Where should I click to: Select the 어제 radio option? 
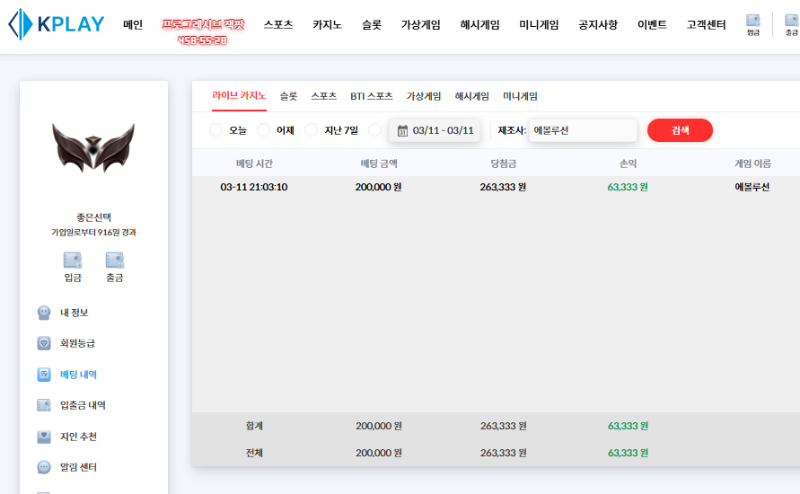pos(263,130)
